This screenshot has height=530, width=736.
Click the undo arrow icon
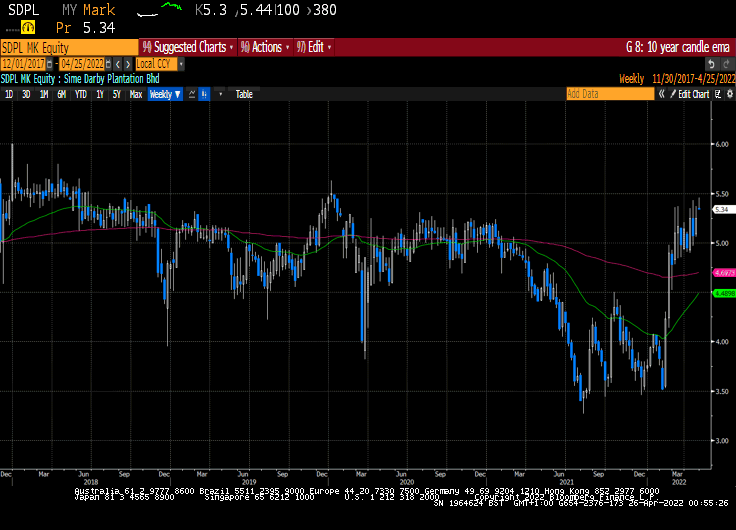tap(711, 64)
